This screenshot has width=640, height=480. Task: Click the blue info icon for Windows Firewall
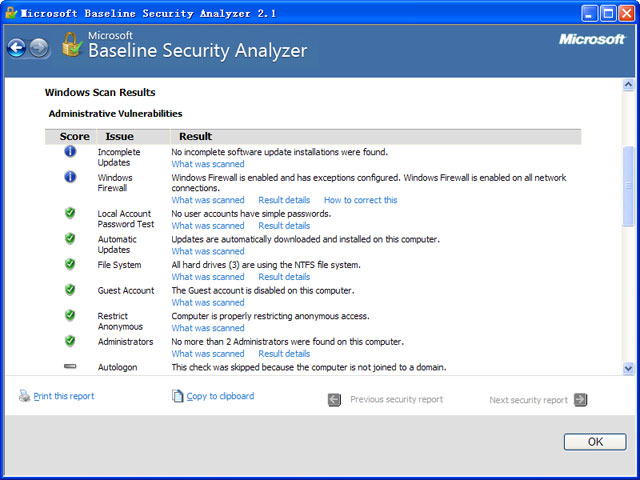point(70,177)
